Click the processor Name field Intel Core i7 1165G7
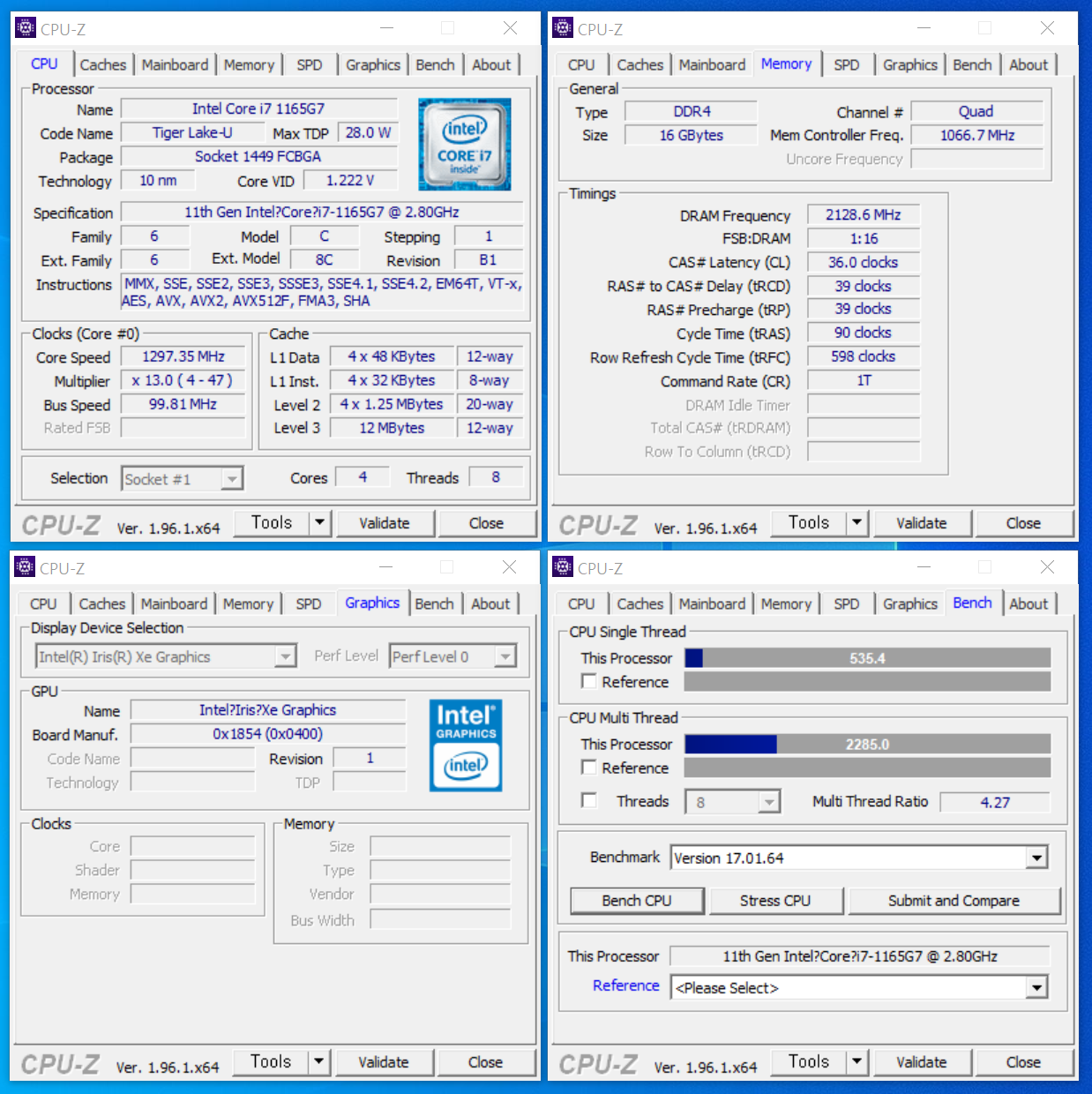This screenshot has width=1092, height=1094. pos(258,109)
